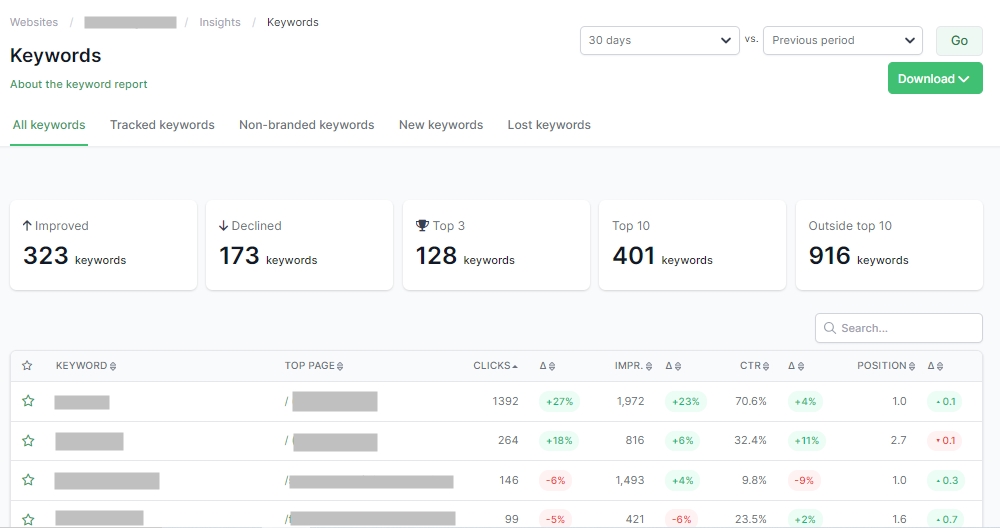1000x528 pixels.
Task: Click the star icon in table header
Action: (27, 365)
